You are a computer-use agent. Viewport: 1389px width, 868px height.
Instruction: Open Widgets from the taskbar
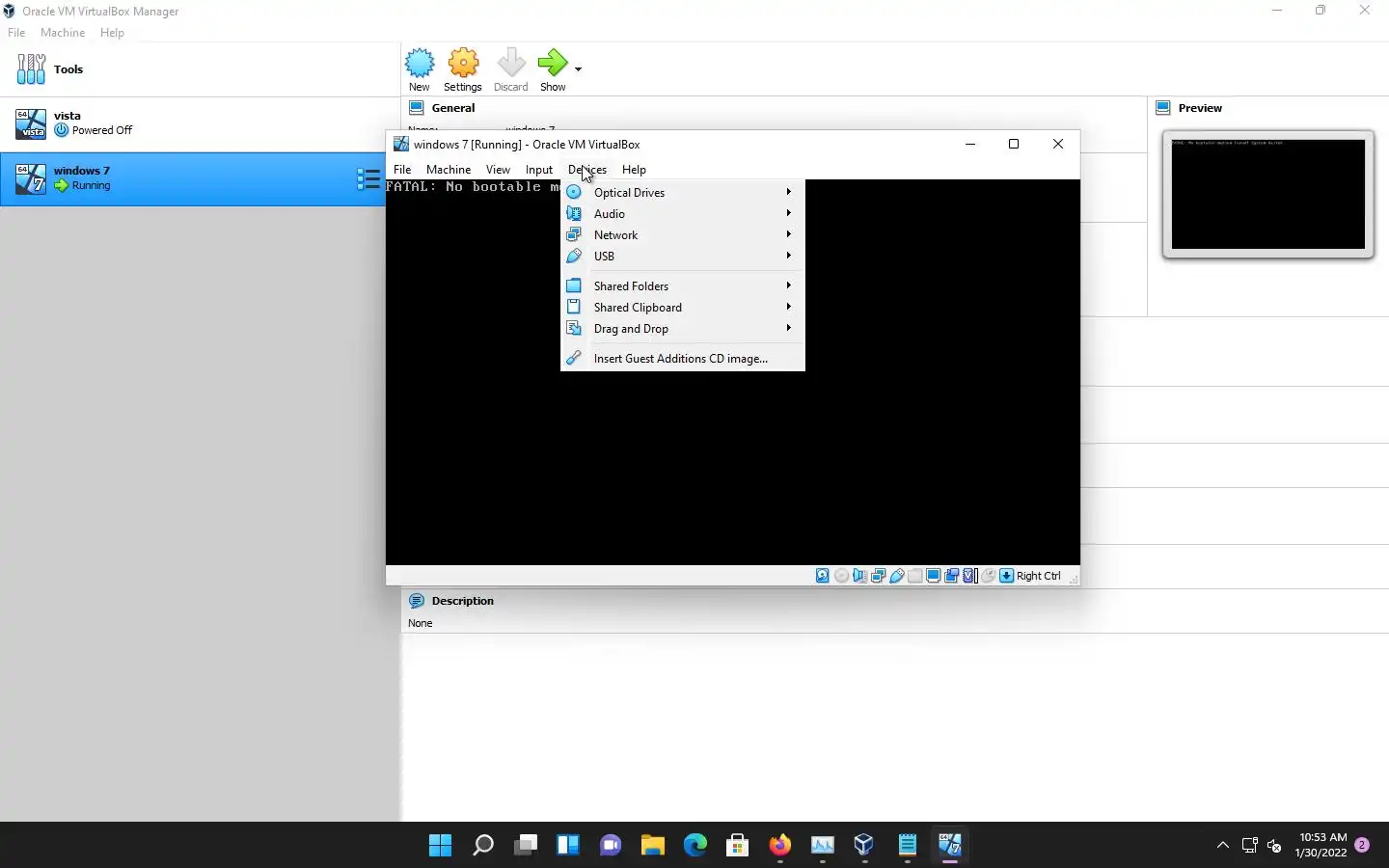[x=568, y=846]
